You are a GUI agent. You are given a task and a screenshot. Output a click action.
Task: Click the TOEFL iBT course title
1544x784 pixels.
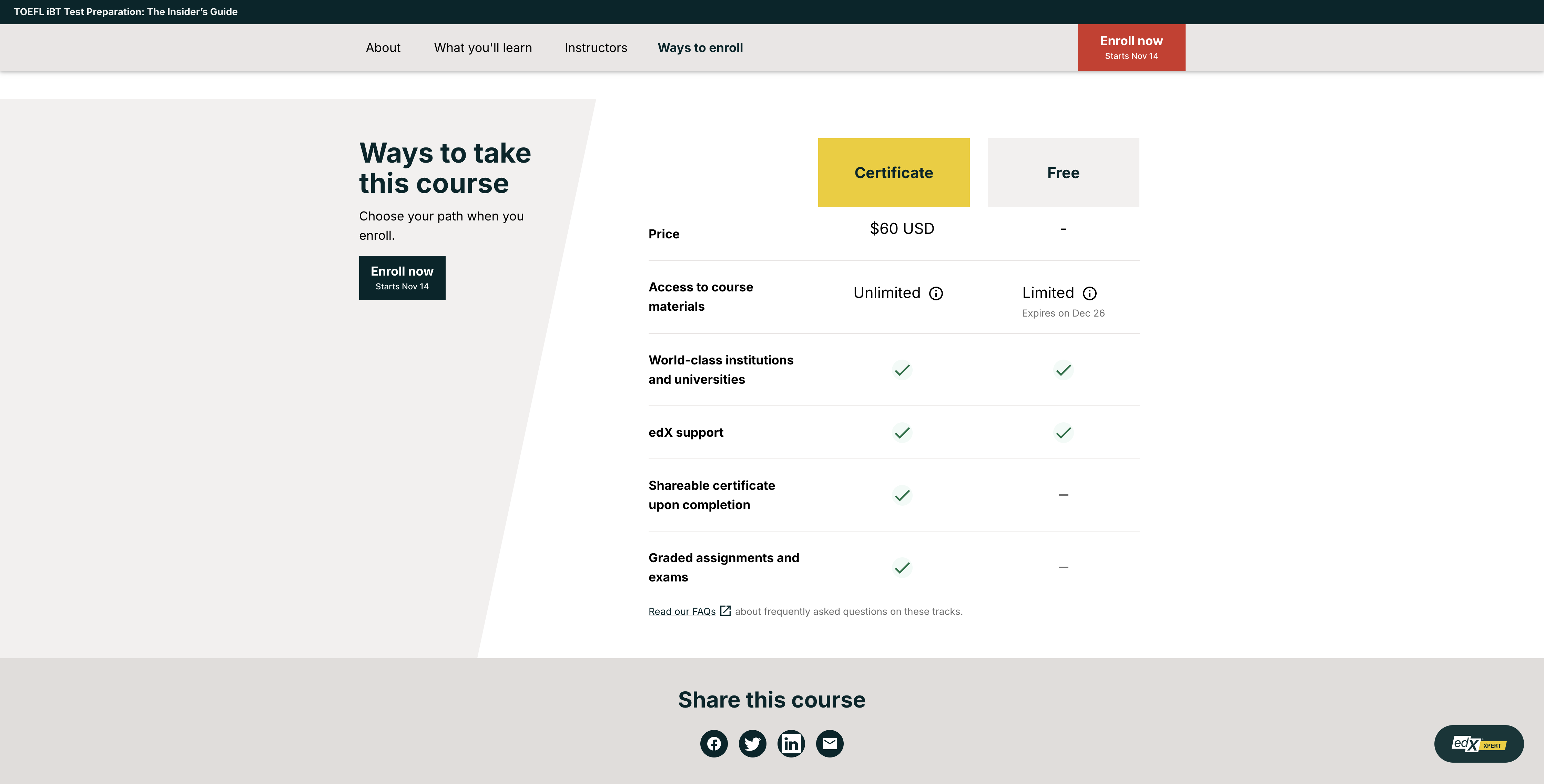[x=126, y=12]
